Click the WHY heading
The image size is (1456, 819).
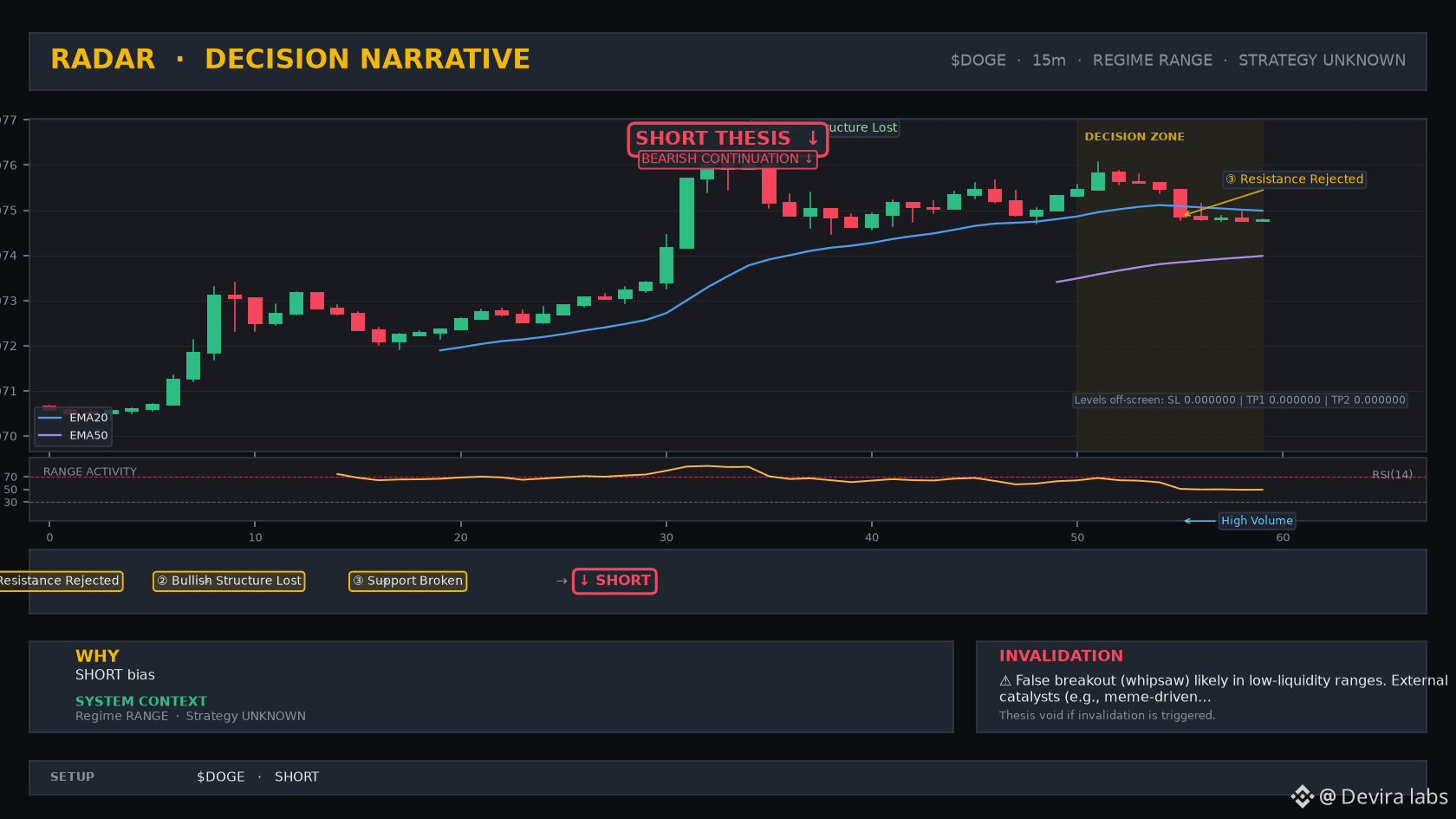click(x=97, y=656)
